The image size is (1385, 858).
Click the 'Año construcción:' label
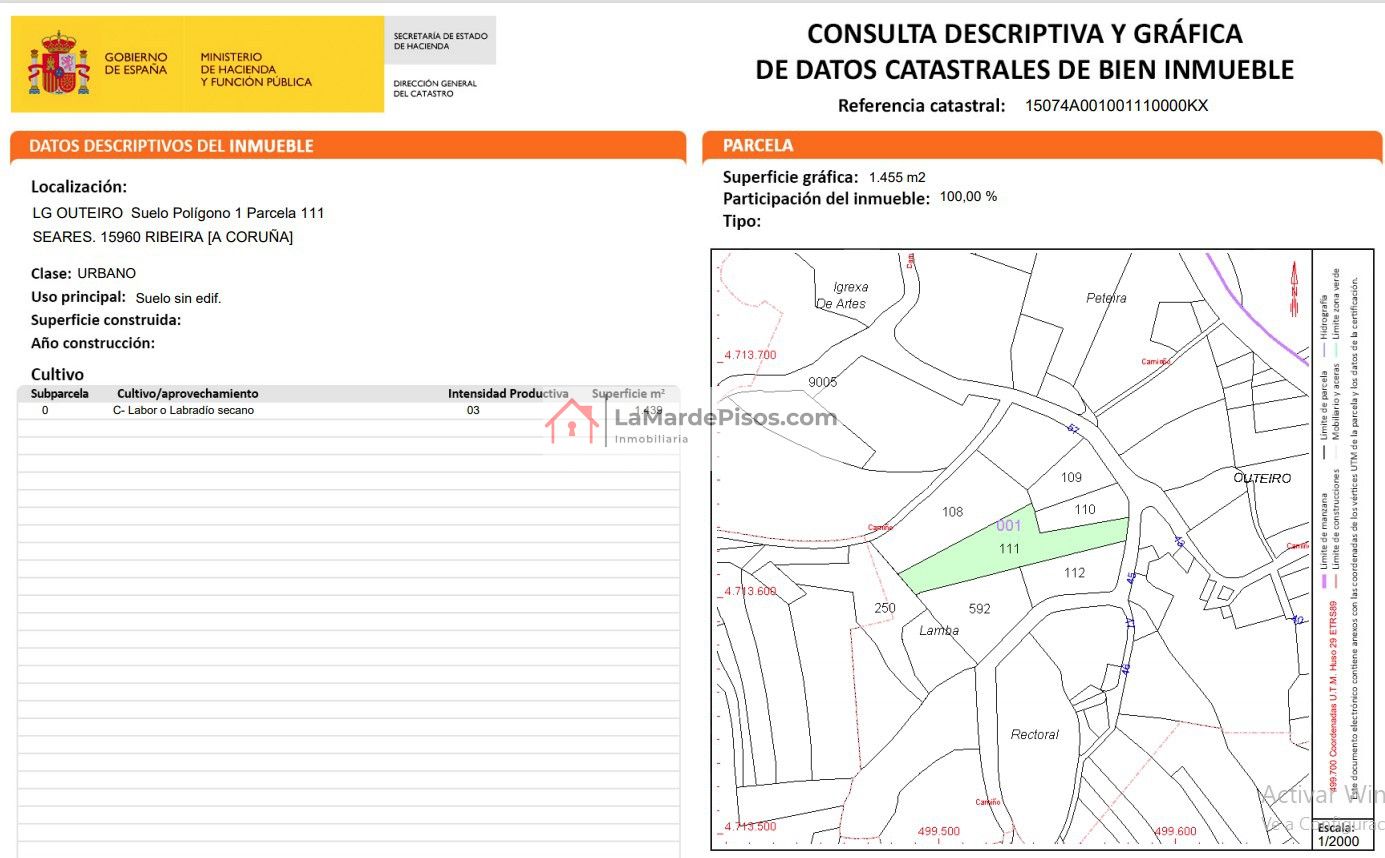(93, 343)
